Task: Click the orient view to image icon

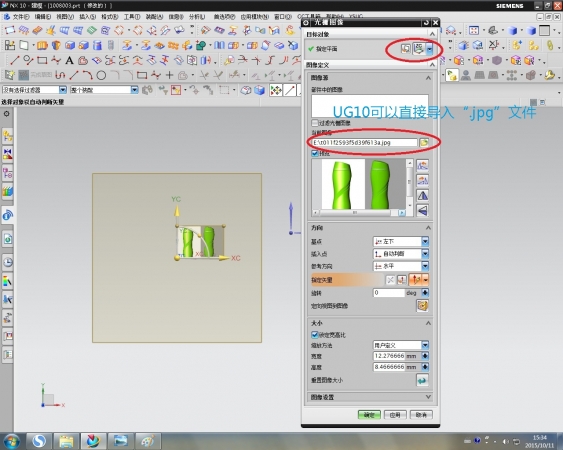Action: (422, 306)
